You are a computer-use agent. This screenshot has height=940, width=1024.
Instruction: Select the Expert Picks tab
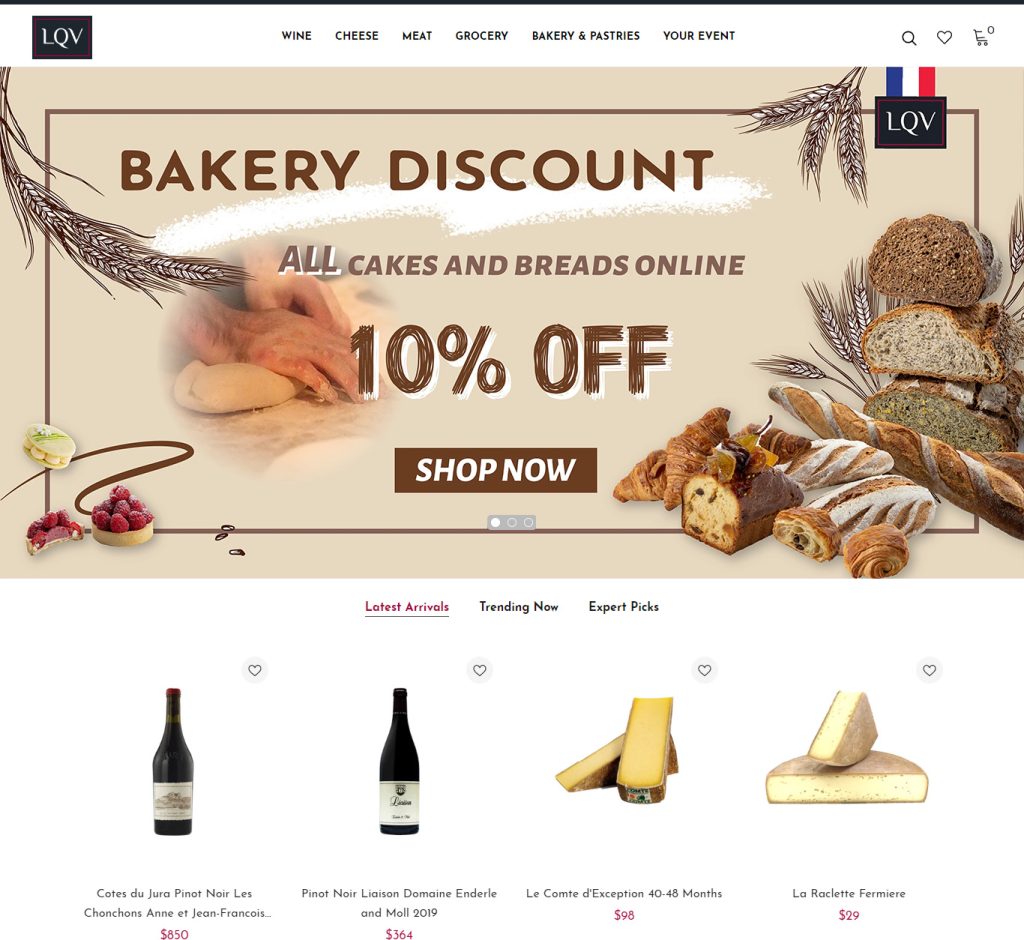tap(624, 607)
